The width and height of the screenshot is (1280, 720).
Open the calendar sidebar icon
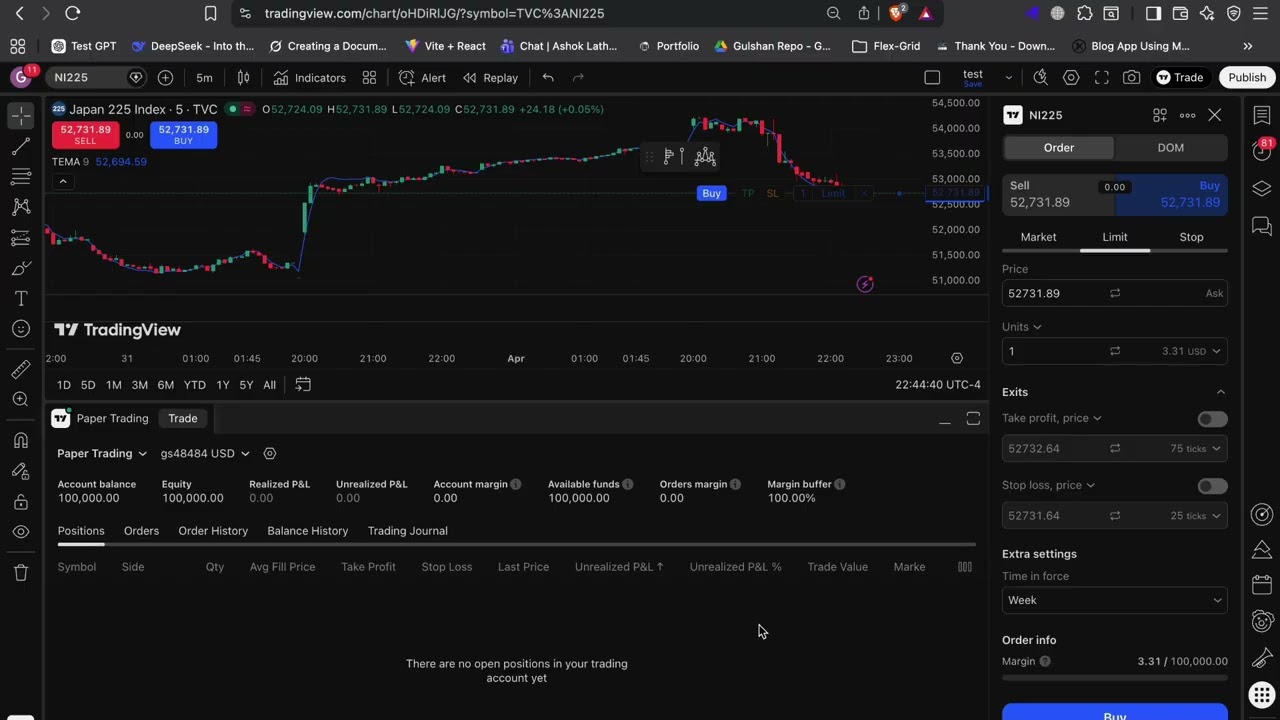(x=1262, y=585)
